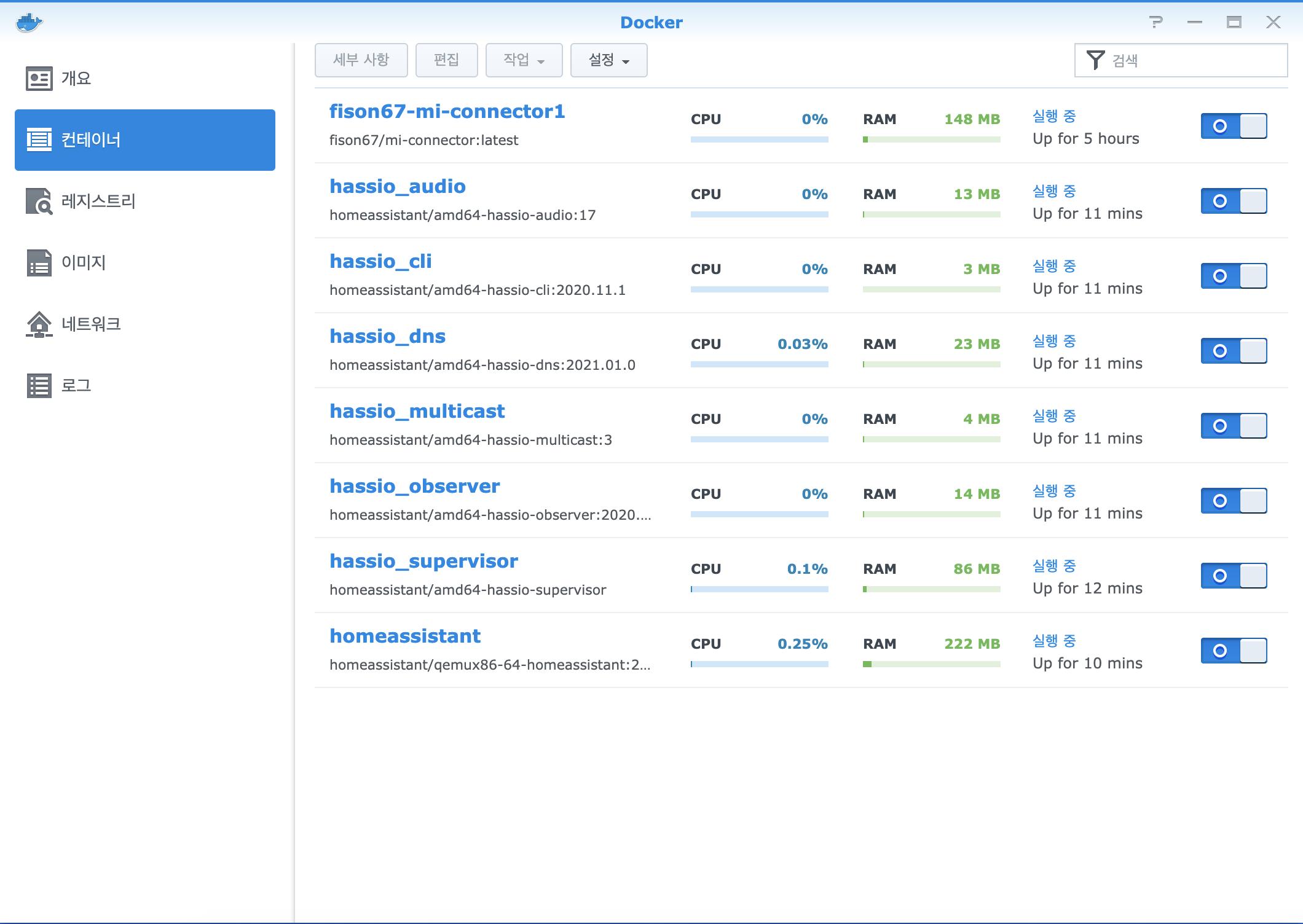
Task: Click the homeassistant RAM usage bar
Action: coord(931,664)
